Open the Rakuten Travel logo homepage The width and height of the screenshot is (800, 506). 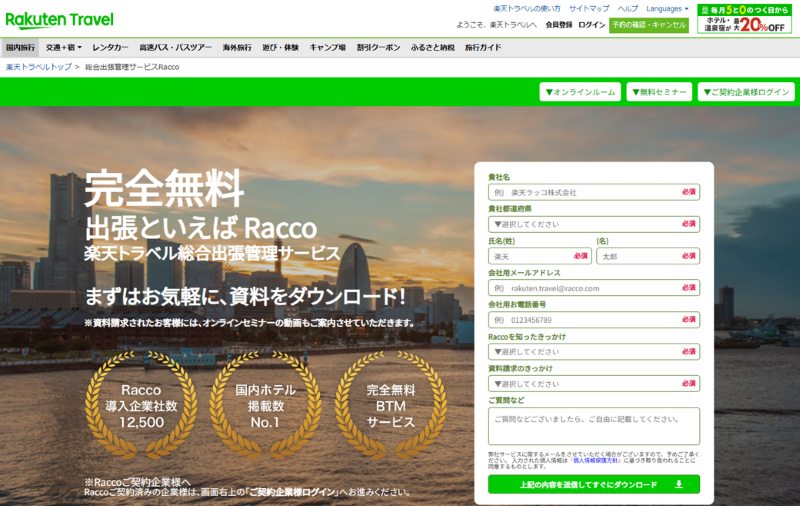pos(60,20)
